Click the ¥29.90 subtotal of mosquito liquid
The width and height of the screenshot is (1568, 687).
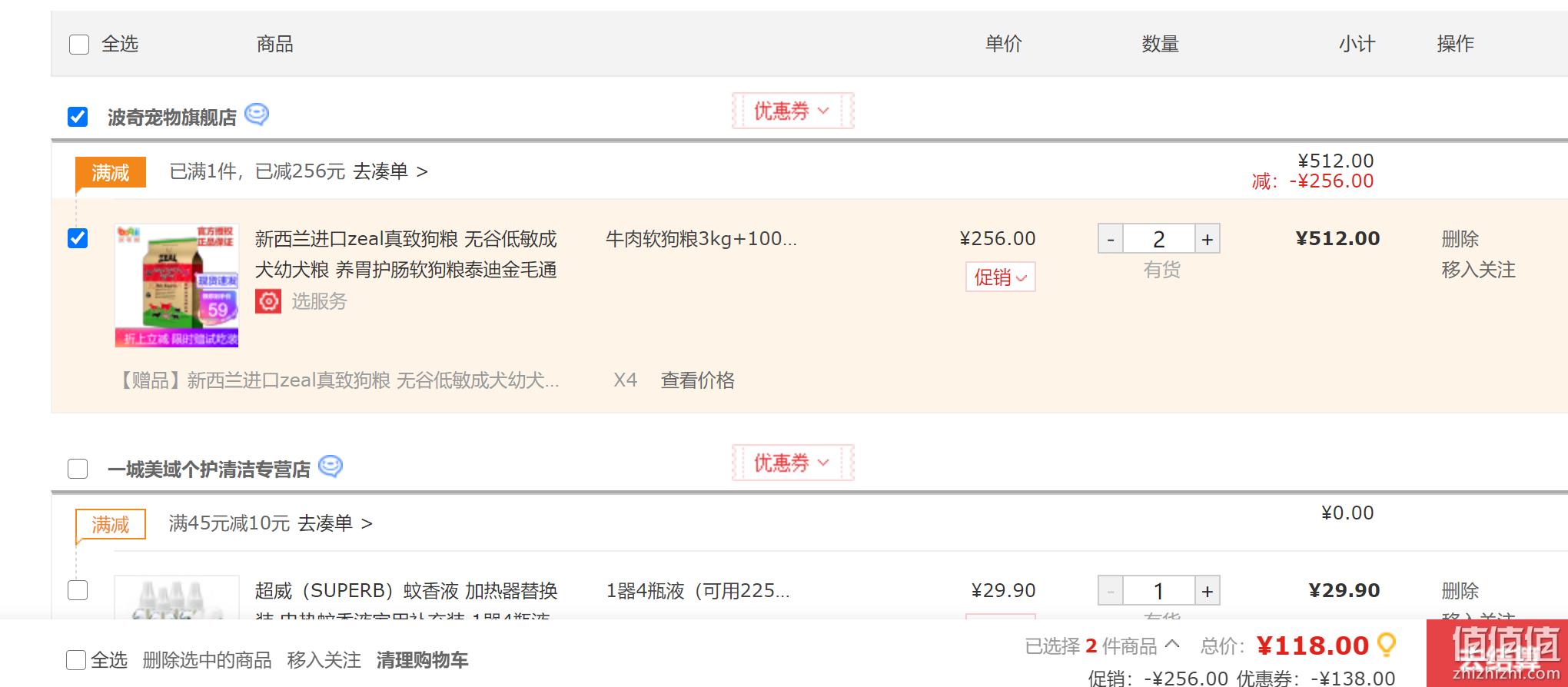[x=1344, y=591]
